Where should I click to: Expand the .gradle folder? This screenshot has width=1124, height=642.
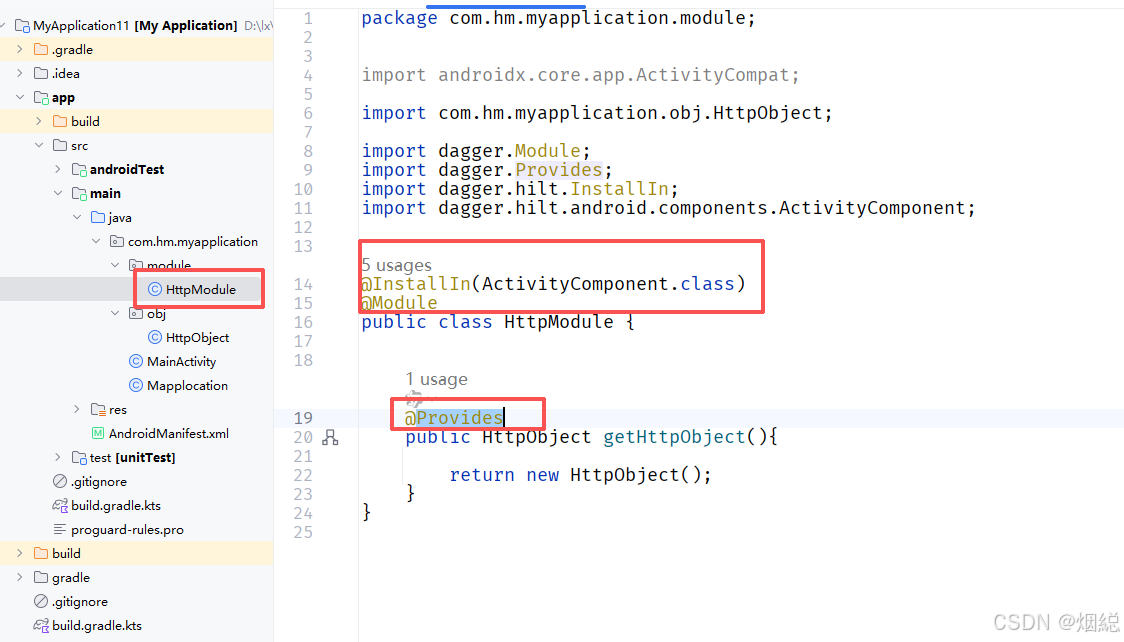click(20, 48)
